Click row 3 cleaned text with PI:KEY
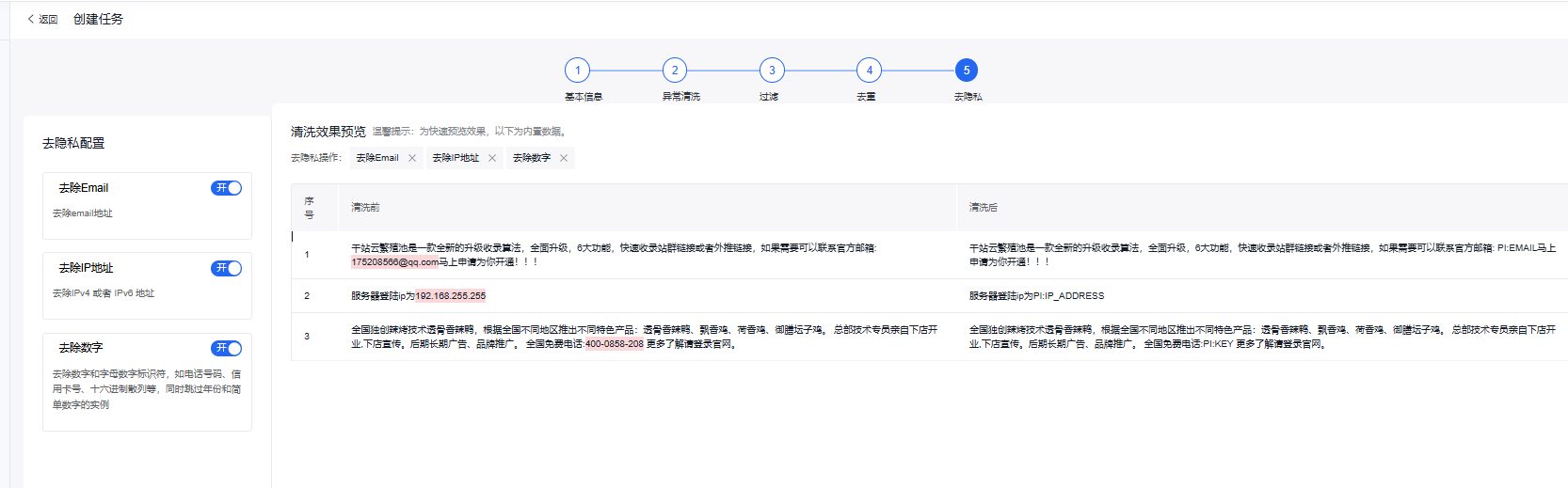Viewport: 1568px width, 488px height. 1262,337
